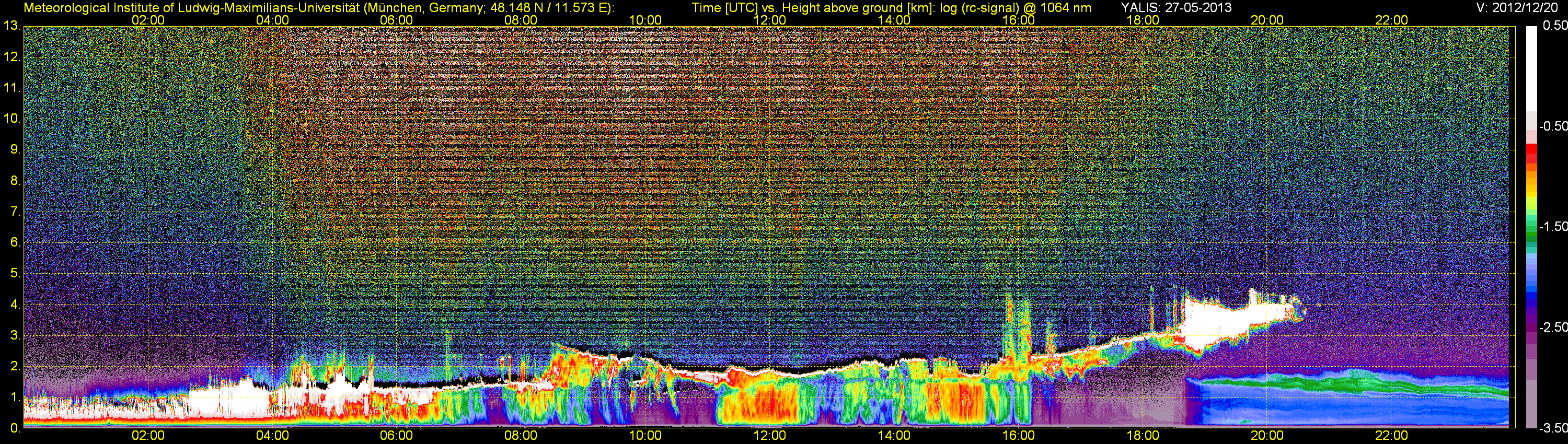
Task: Click the 10:00 label on the top time axis
Action: [645, 20]
